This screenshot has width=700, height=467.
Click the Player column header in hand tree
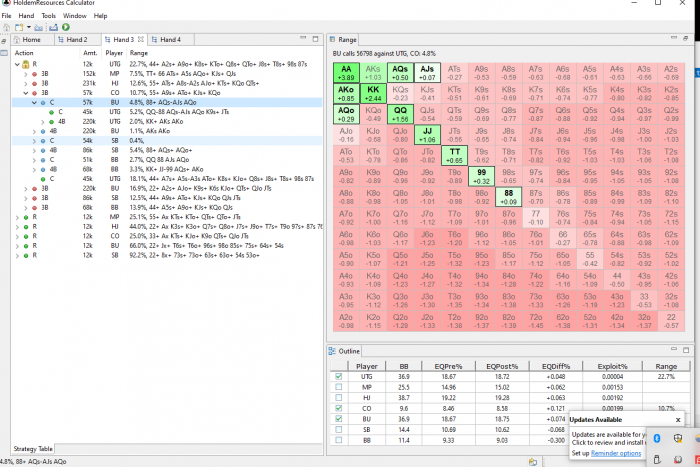(x=114, y=53)
